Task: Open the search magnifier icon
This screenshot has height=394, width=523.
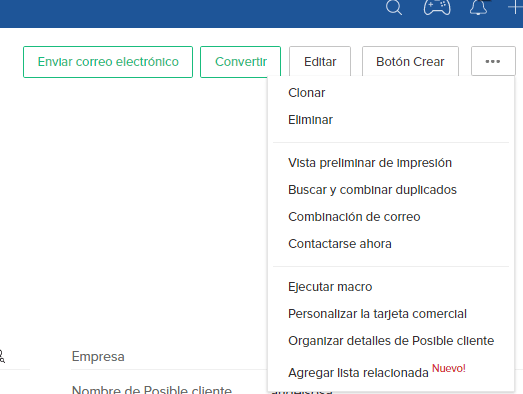Action: click(394, 7)
